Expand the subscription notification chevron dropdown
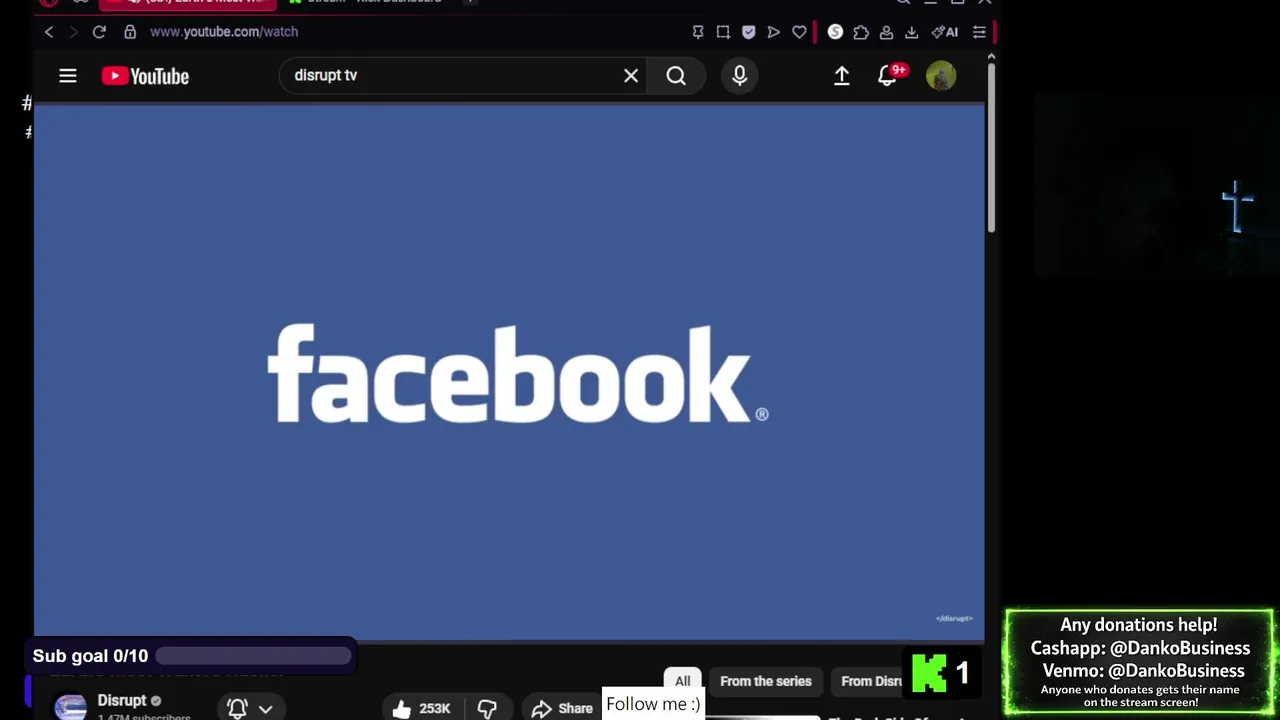Viewport: 1280px width, 720px height. (x=265, y=708)
